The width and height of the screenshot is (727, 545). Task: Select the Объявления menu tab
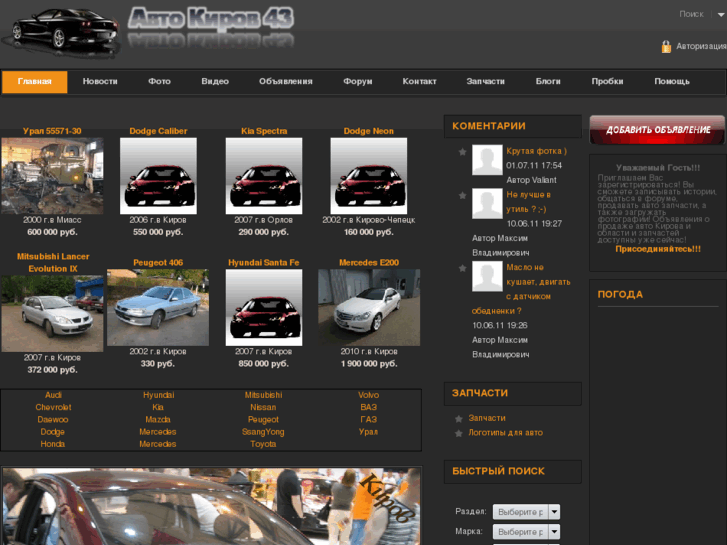(x=285, y=82)
